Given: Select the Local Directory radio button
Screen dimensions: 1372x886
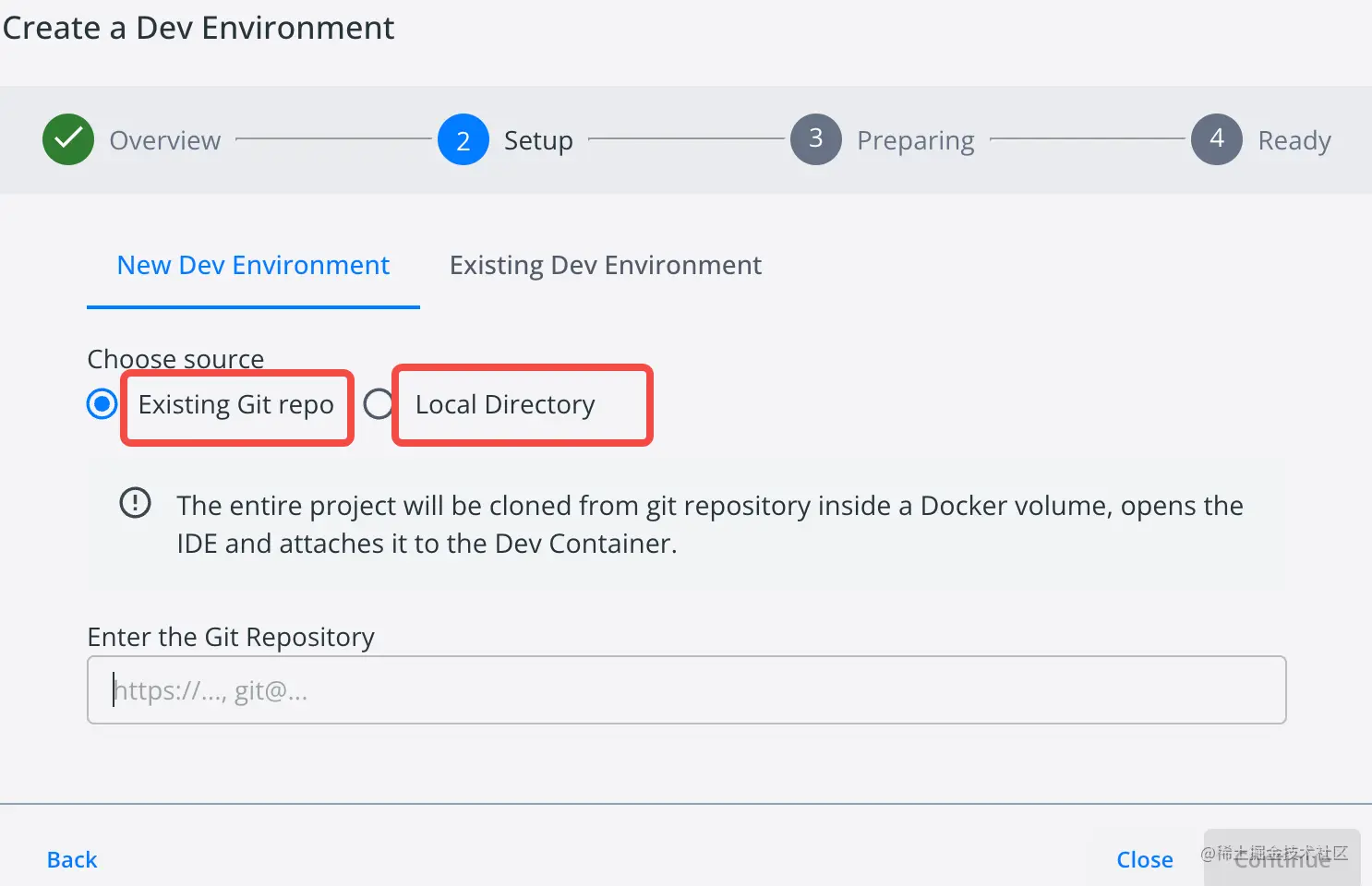Looking at the screenshot, I should pyautogui.click(x=379, y=404).
